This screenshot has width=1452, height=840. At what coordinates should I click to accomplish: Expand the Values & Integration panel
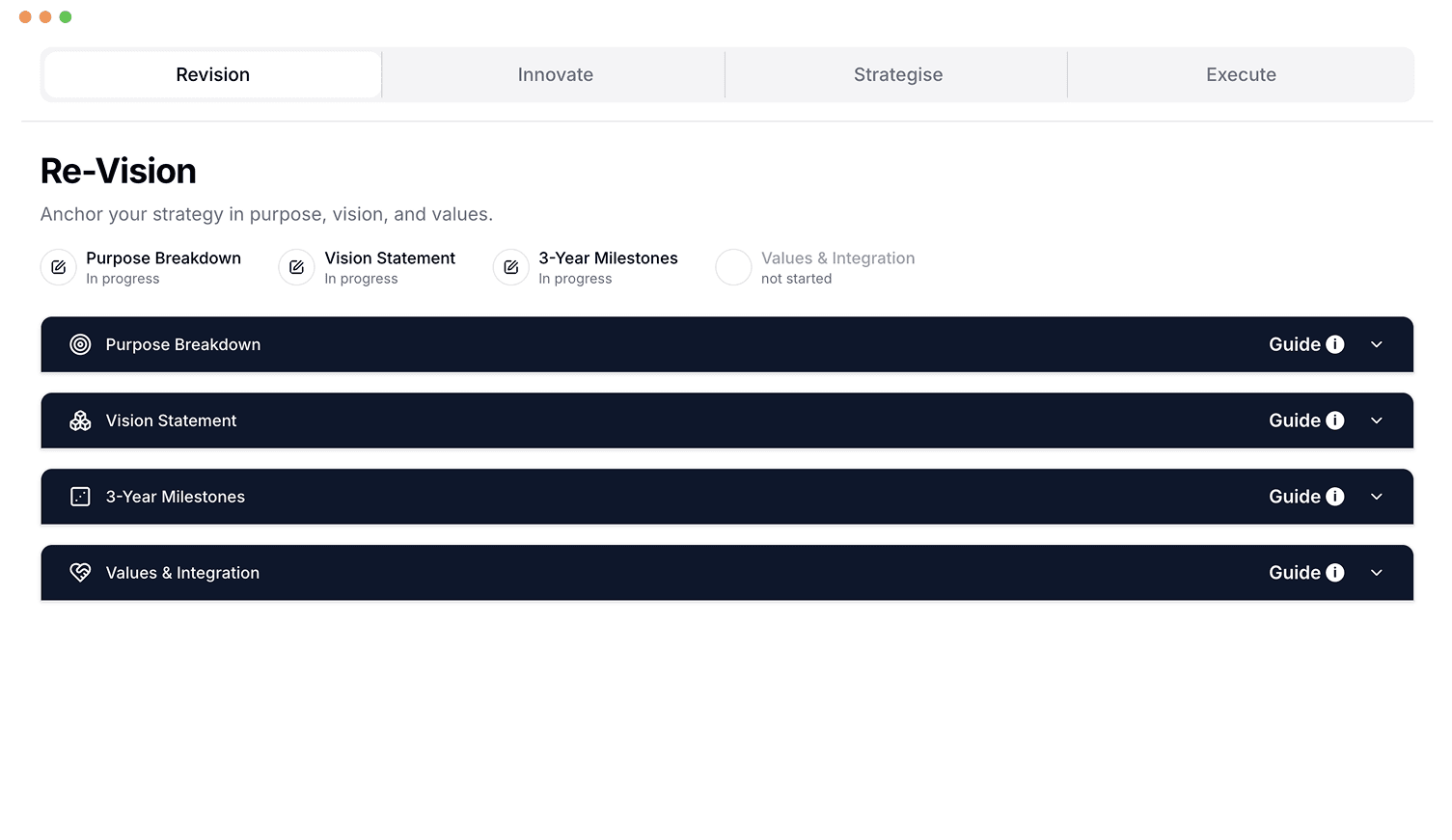pyautogui.click(x=1377, y=572)
